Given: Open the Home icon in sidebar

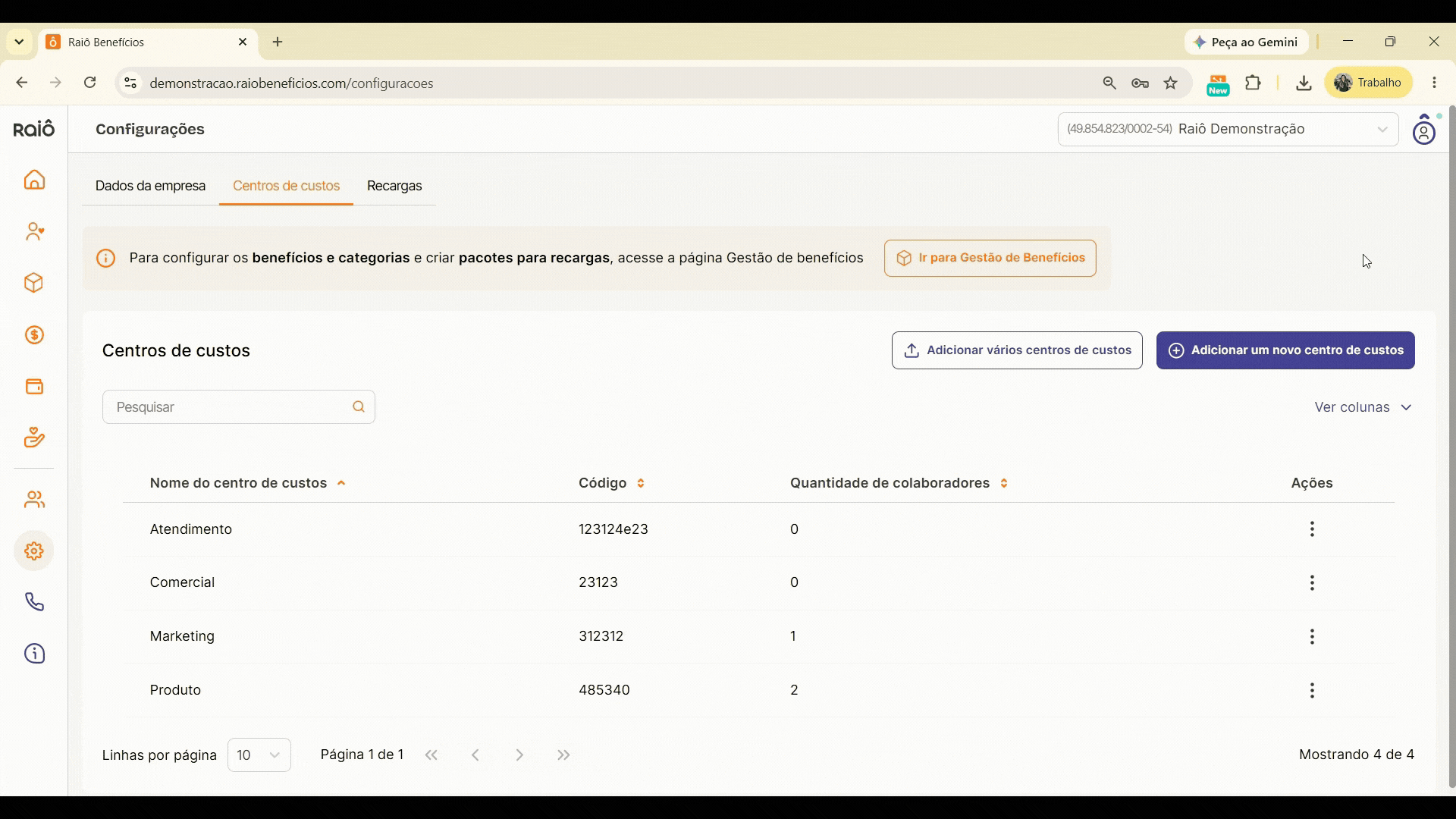Looking at the screenshot, I should click(34, 180).
